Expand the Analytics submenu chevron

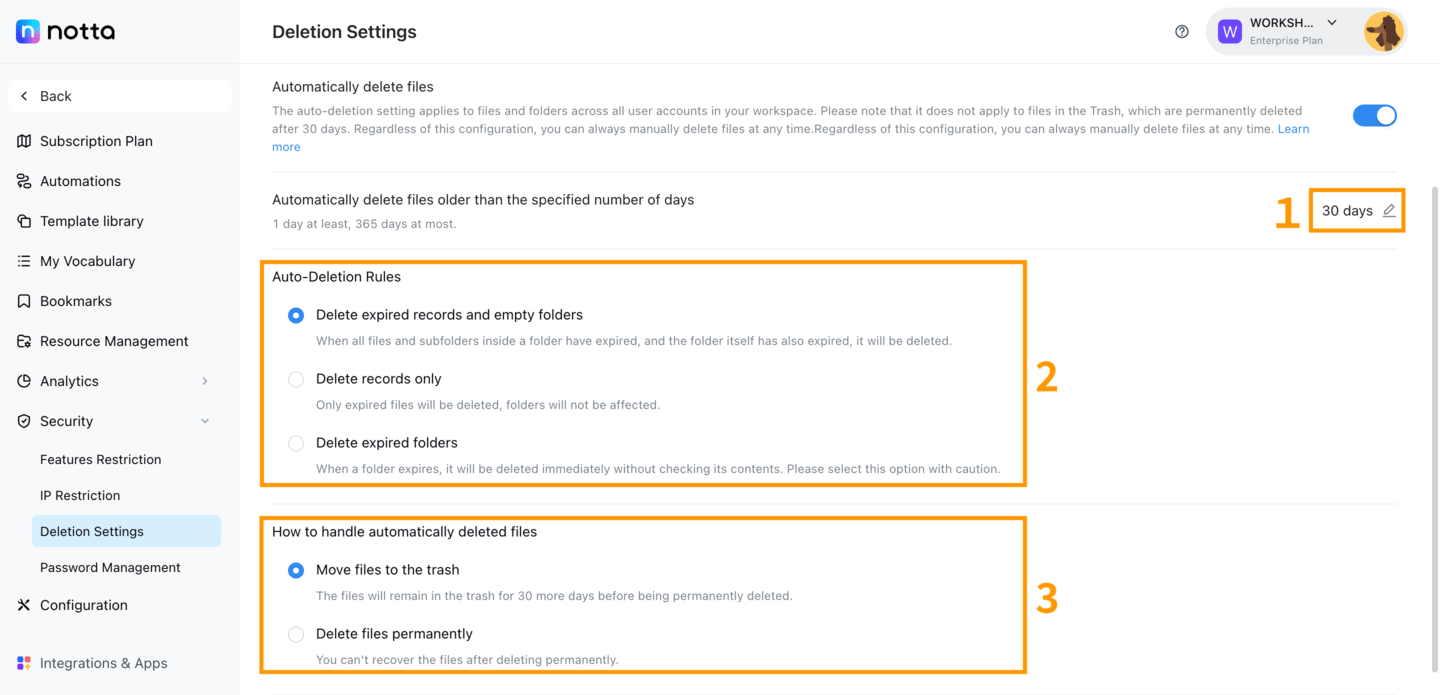point(205,381)
